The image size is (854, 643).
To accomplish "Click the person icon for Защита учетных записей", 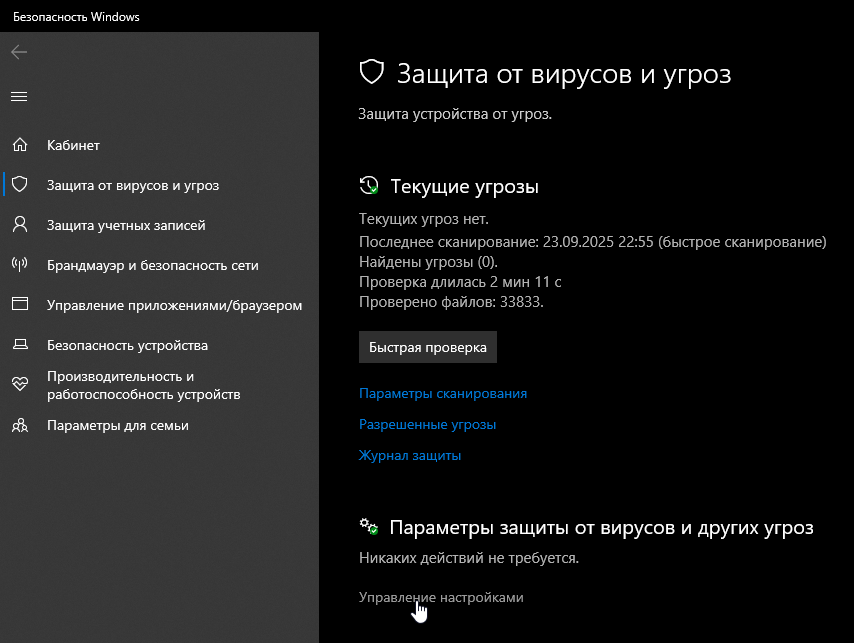I will [x=19, y=225].
